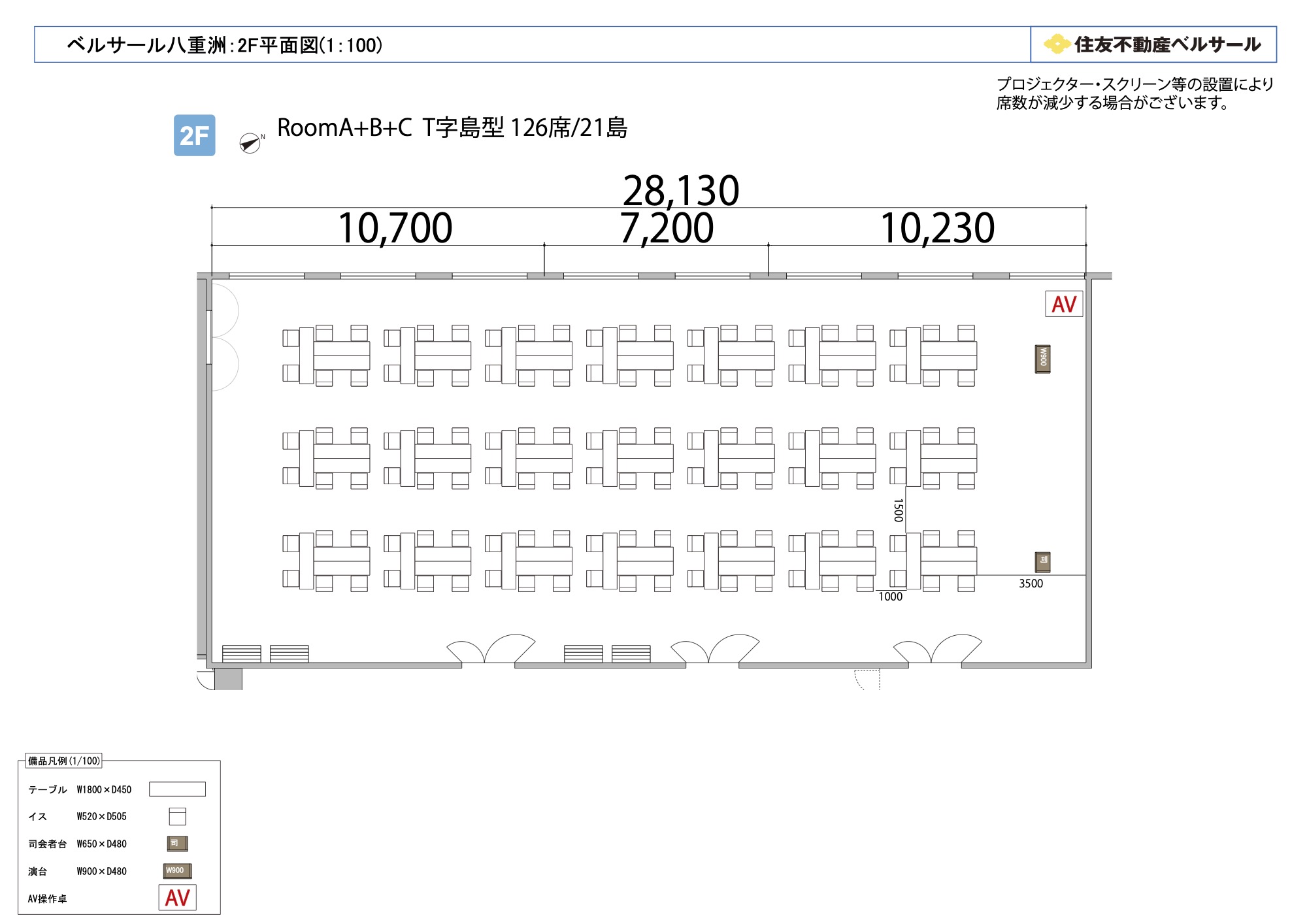Click the dimension label 10,700
The image size is (1307, 924).
coord(395,228)
